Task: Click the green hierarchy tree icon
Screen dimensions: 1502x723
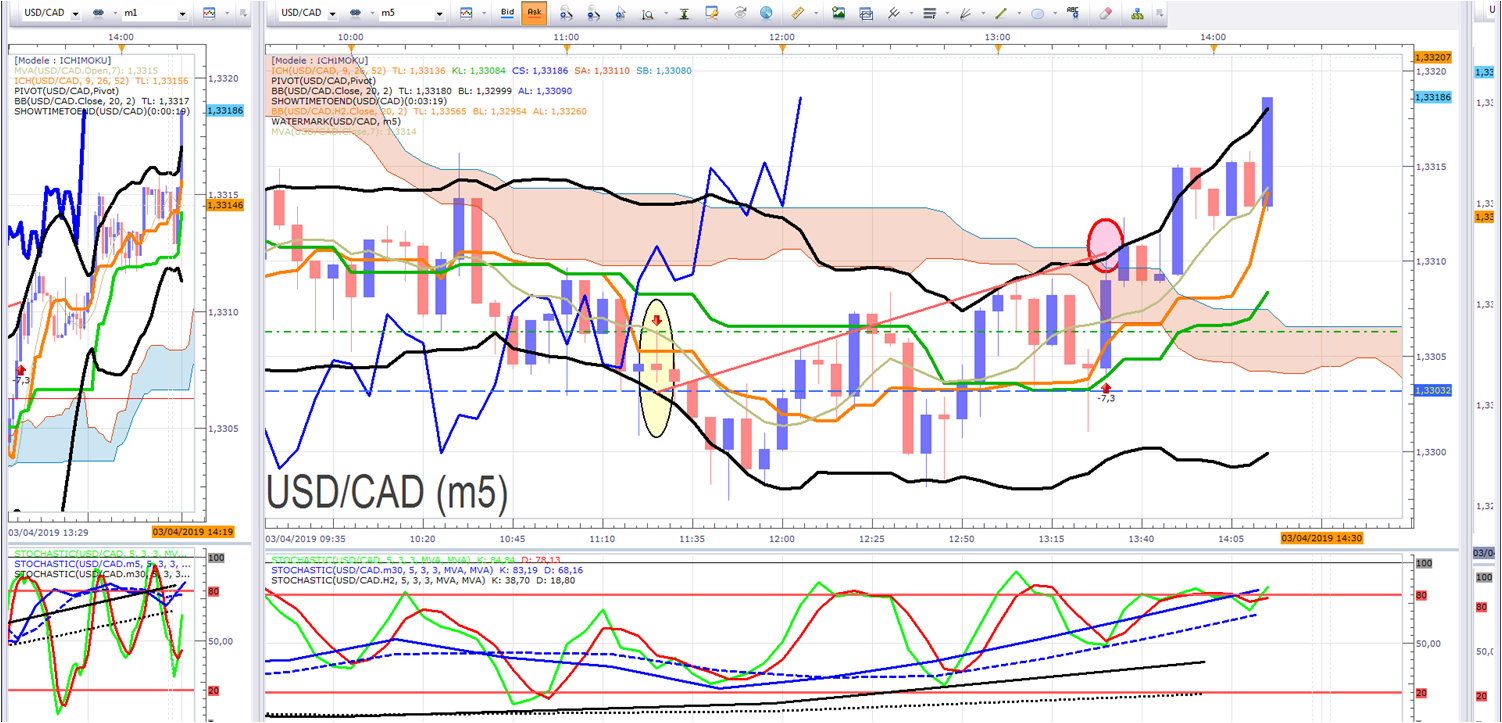Action: click(x=1137, y=14)
